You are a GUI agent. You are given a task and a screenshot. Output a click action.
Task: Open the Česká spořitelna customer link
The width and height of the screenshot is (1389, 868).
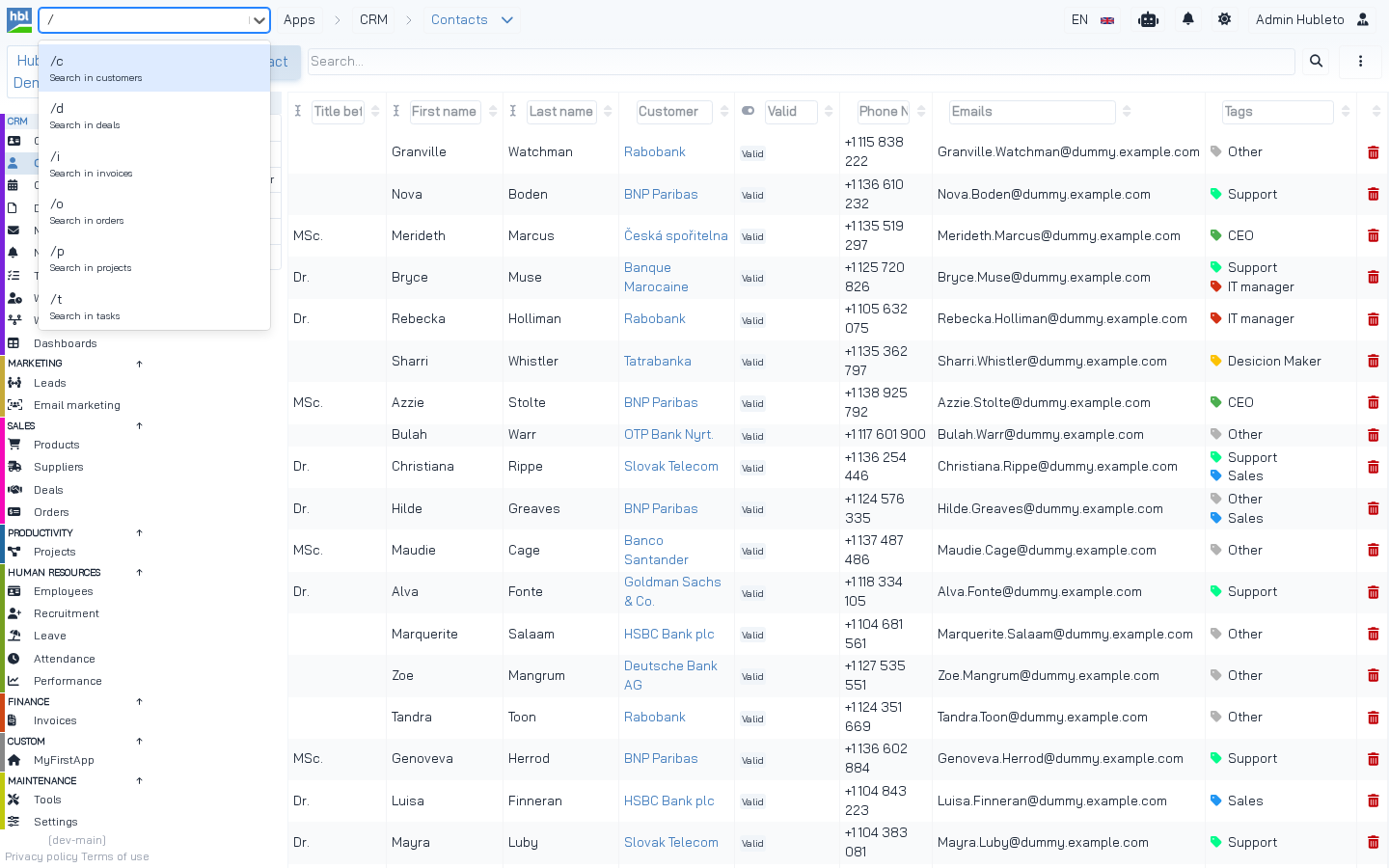click(x=676, y=235)
